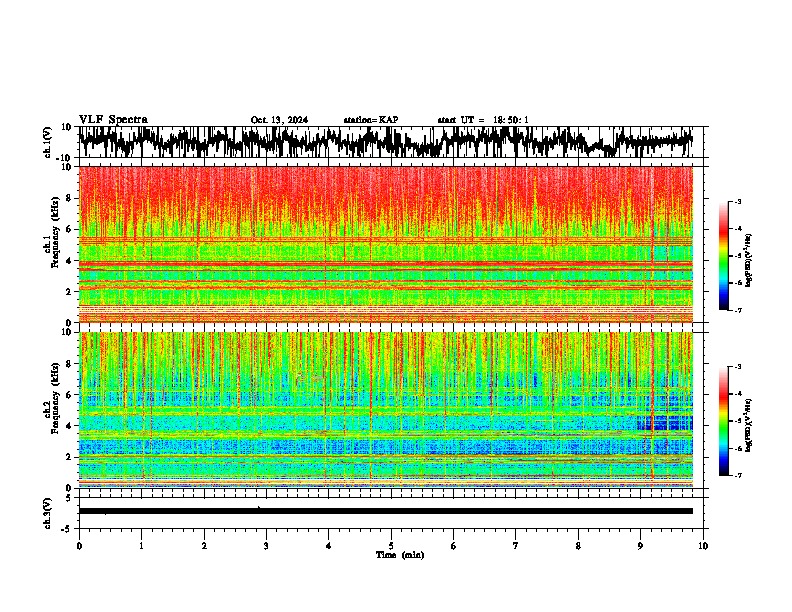Click the time axis tick label "5"
This screenshot has height=612, width=792.
(x=391, y=546)
